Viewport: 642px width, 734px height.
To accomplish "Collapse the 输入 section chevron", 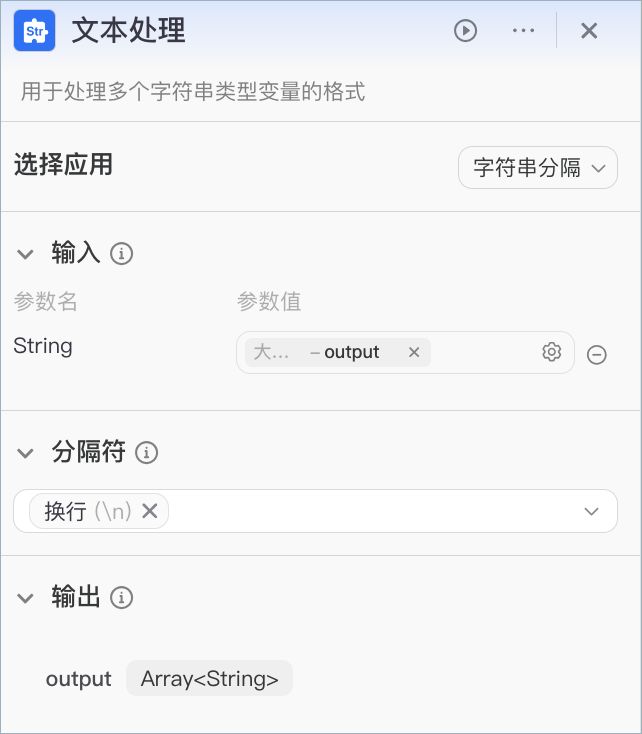I will pyautogui.click(x=25, y=254).
